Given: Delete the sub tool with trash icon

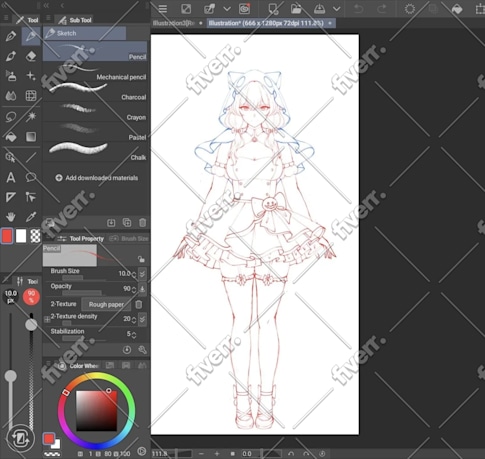Looking at the screenshot, I should (x=143, y=223).
